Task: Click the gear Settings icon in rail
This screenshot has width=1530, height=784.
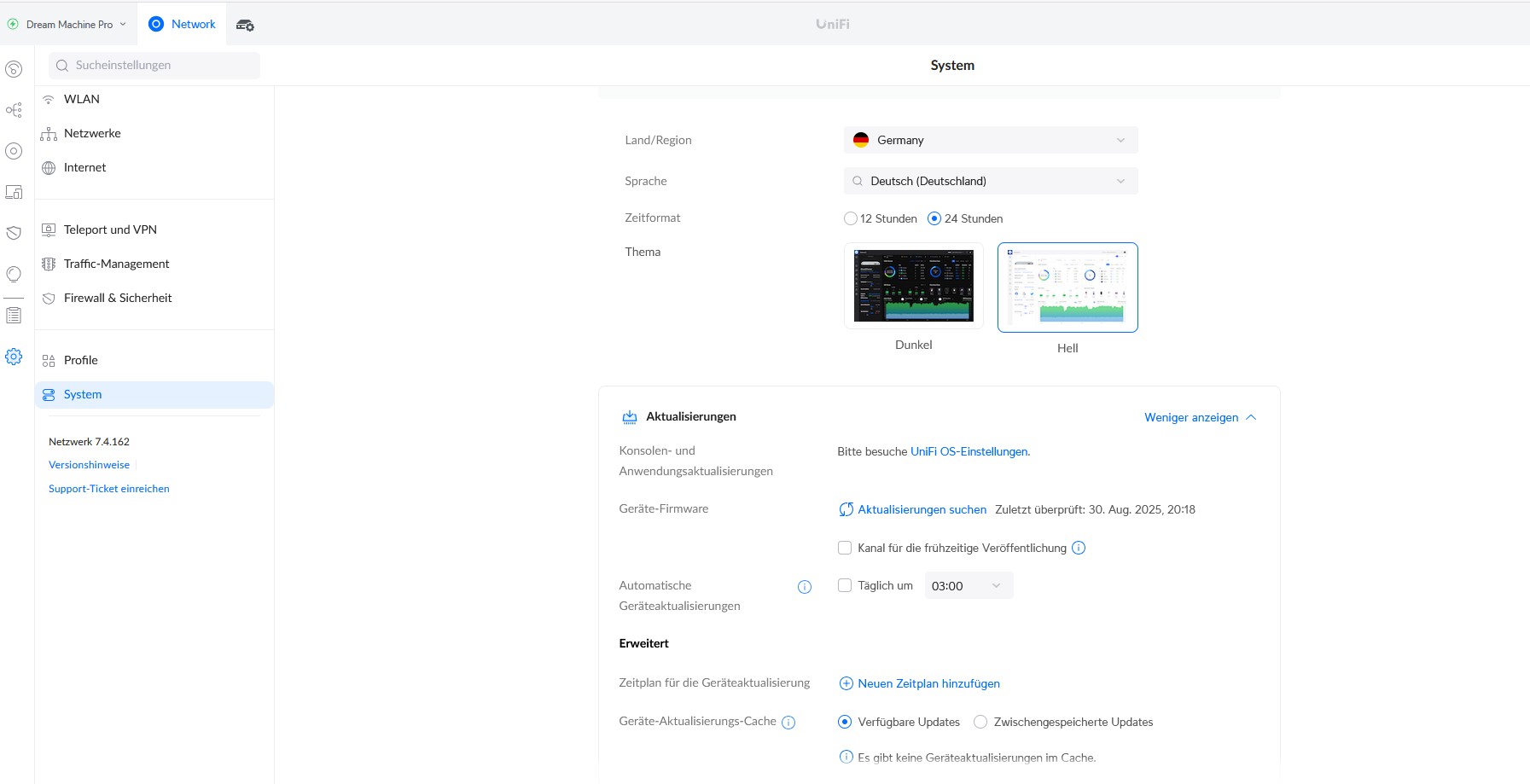Action: [14, 357]
